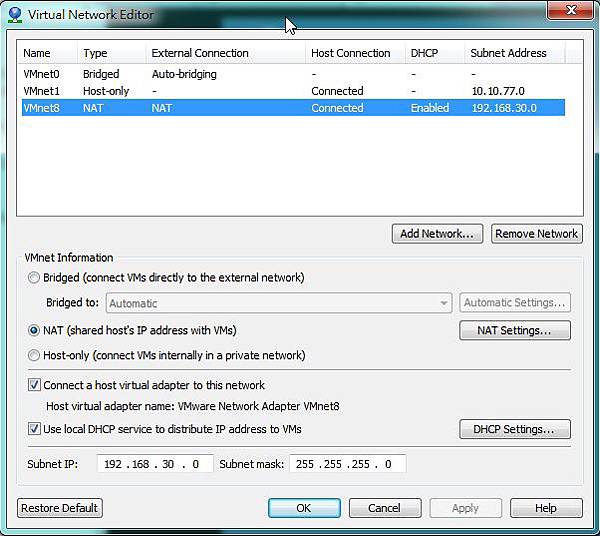Image resolution: width=600 pixels, height=536 pixels.
Task: Select the VMnet1 row
Action: (293, 91)
